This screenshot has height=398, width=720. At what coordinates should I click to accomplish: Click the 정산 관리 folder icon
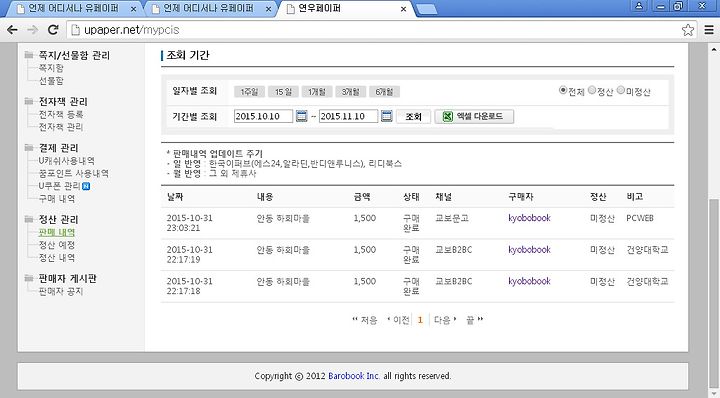coord(29,219)
